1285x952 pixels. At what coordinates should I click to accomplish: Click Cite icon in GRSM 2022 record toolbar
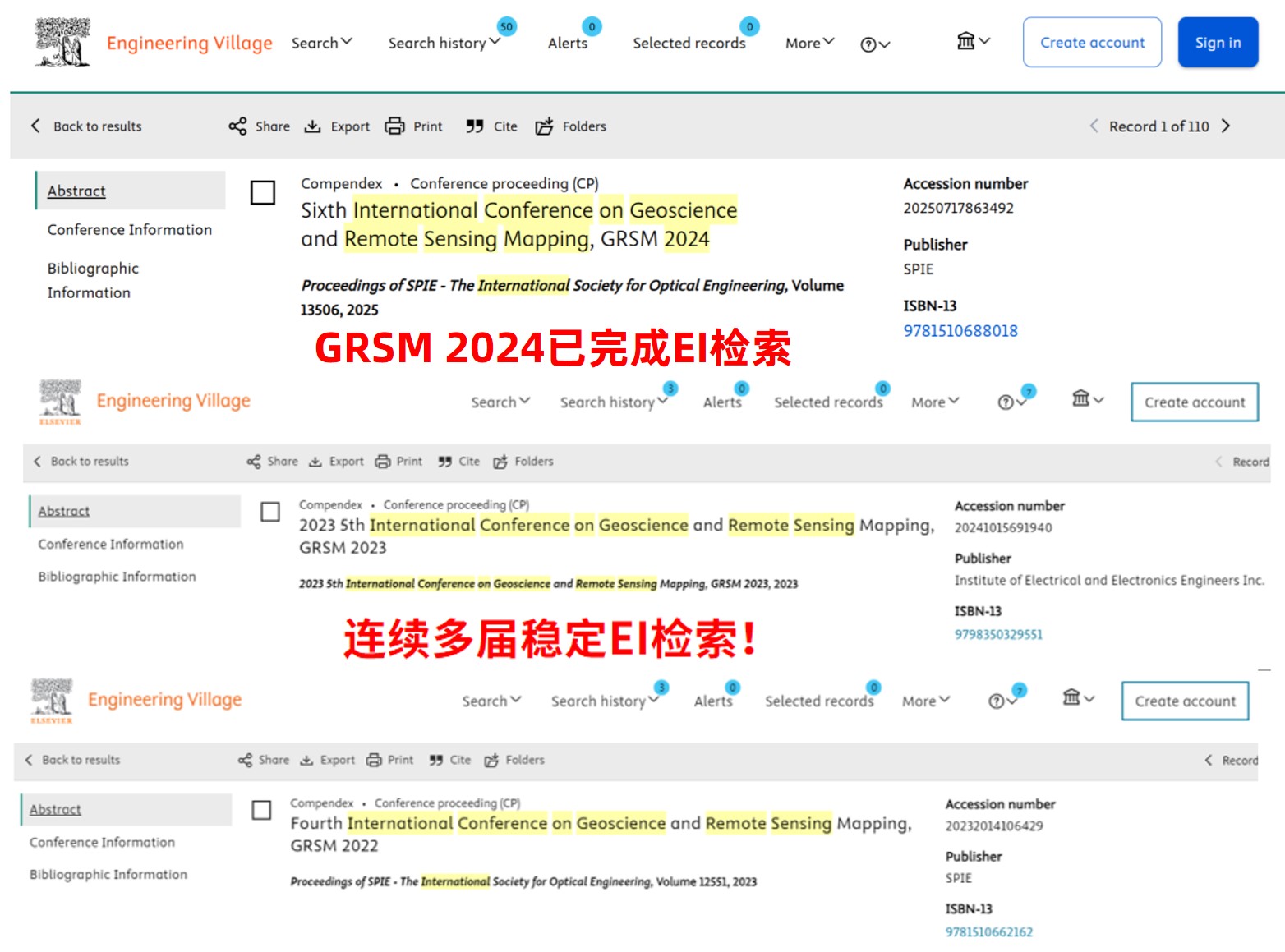[x=436, y=761]
